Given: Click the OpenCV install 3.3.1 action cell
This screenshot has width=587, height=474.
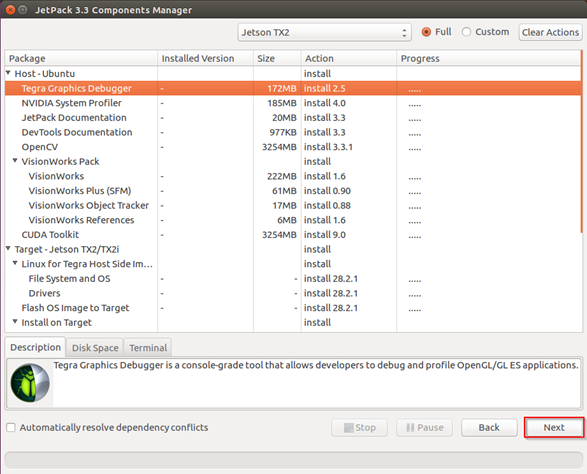Looking at the screenshot, I should (x=349, y=147).
